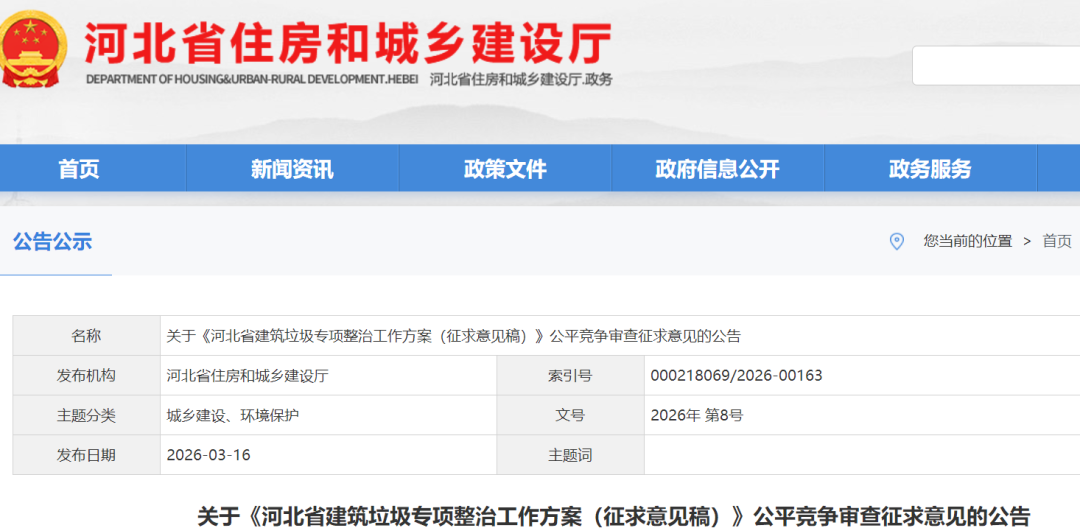Select the 公告公示 section tab

(52, 241)
